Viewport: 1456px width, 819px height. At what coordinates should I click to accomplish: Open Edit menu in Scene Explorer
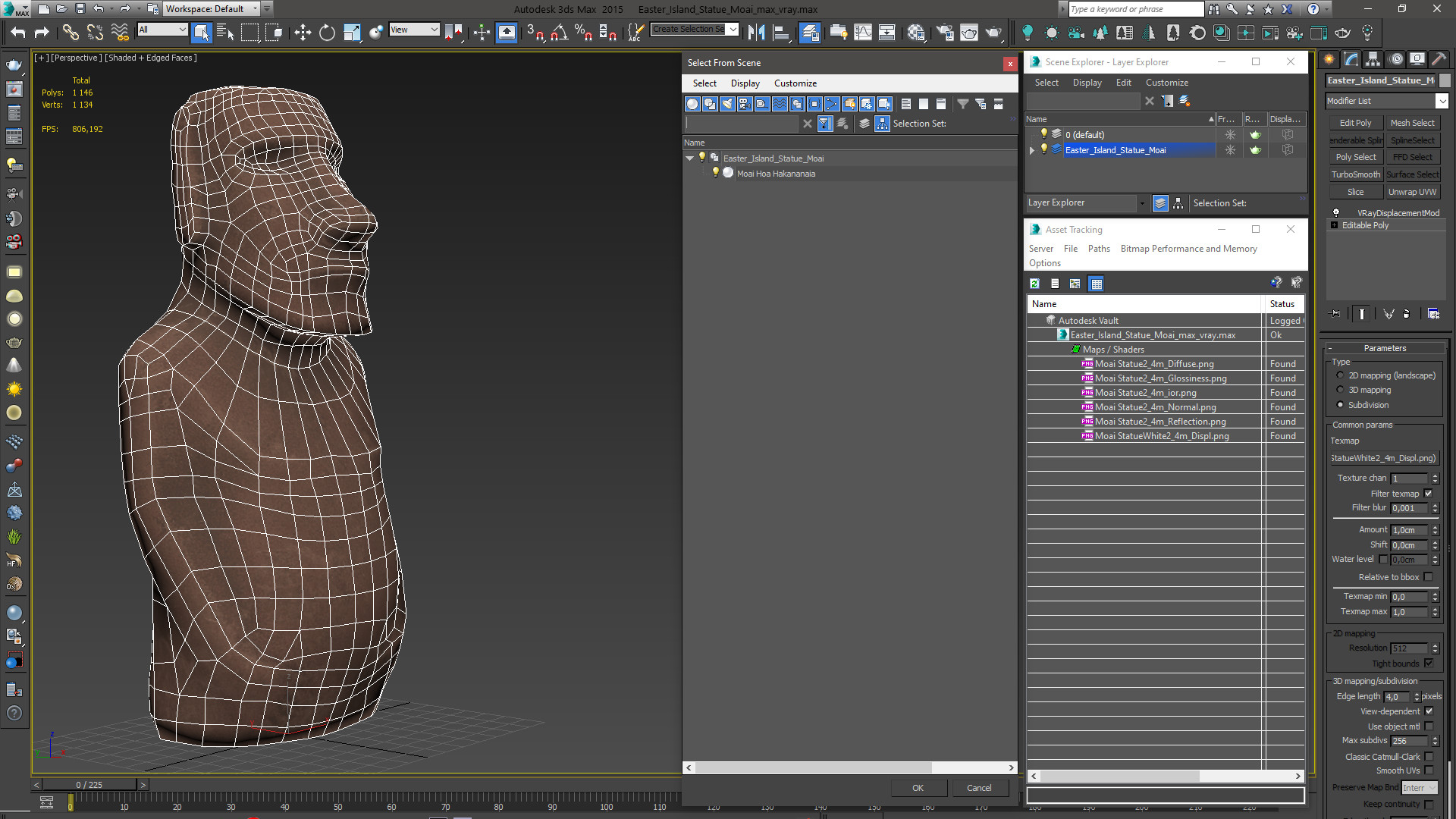point(1123,83)
